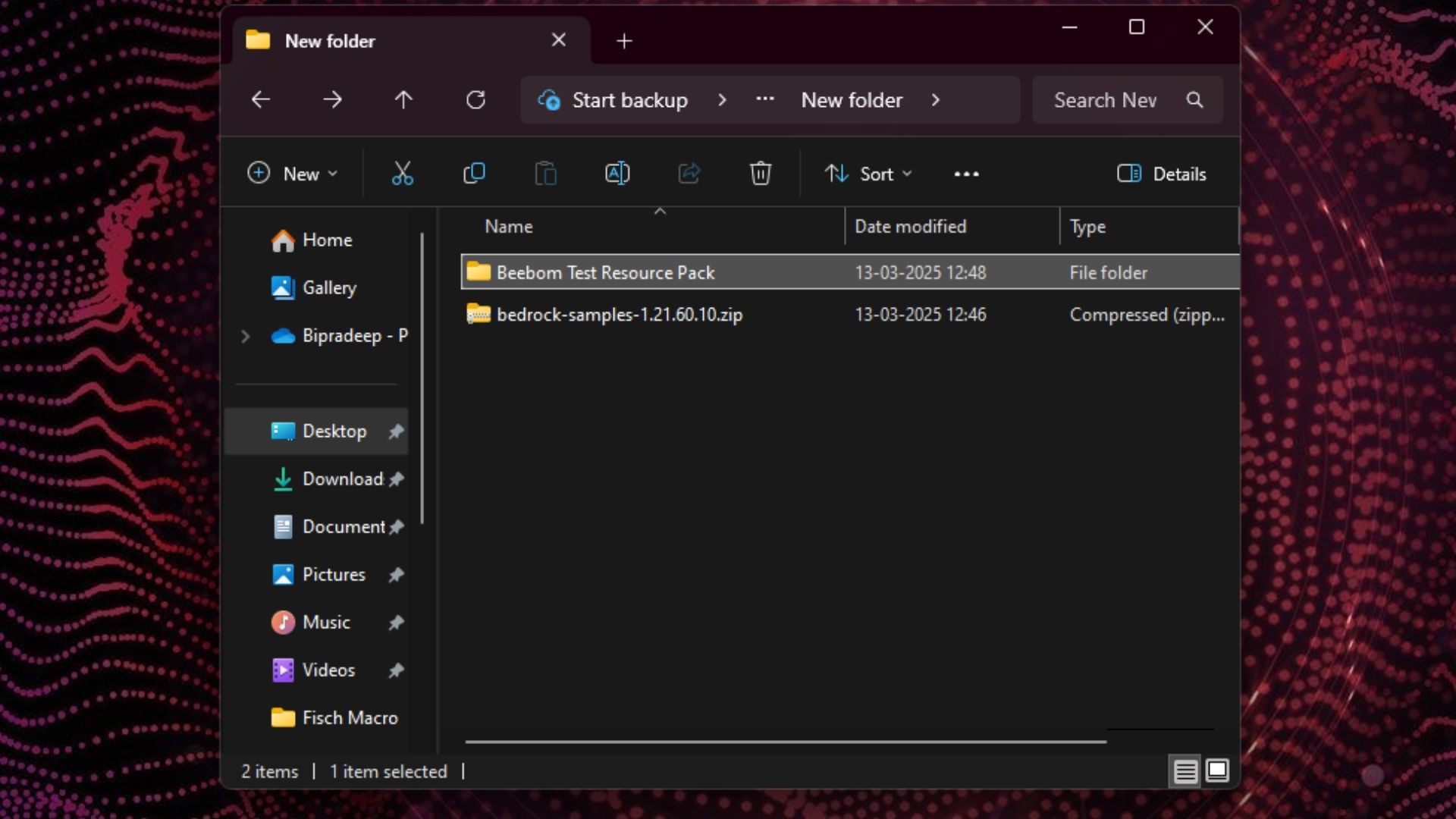The image size is (1456, 819).
Task: Sort by the Type column header
Action: pos(1149,226)
